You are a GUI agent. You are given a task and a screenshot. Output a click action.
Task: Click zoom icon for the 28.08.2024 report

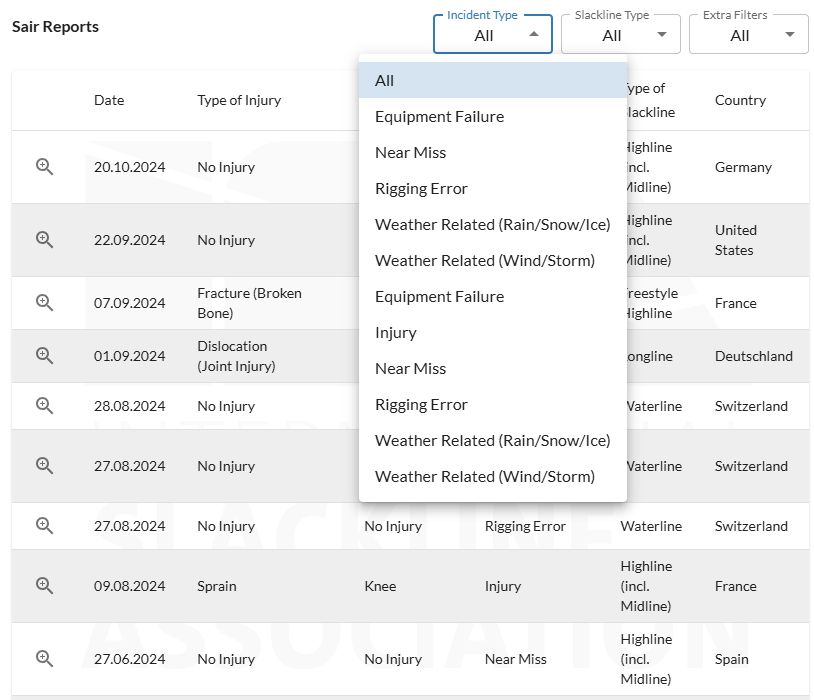pos(44,405)
